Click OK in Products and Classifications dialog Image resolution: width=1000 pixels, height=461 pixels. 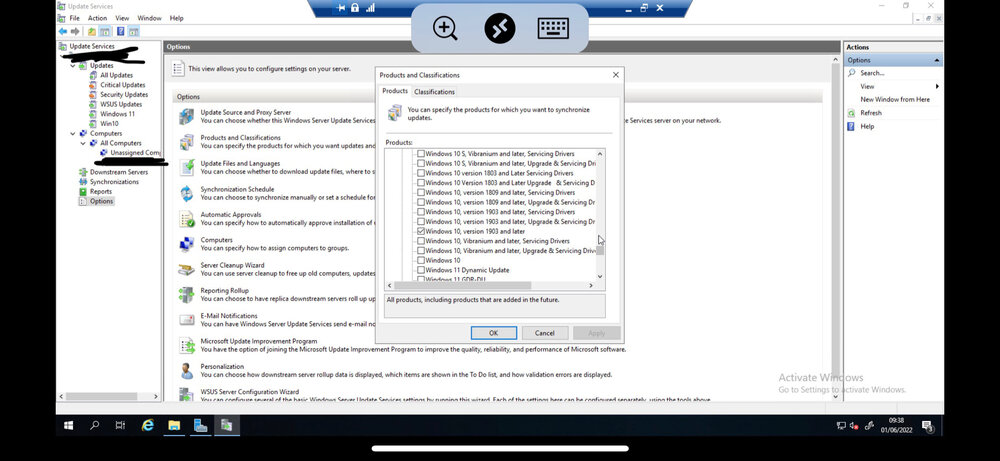[494, 333]
